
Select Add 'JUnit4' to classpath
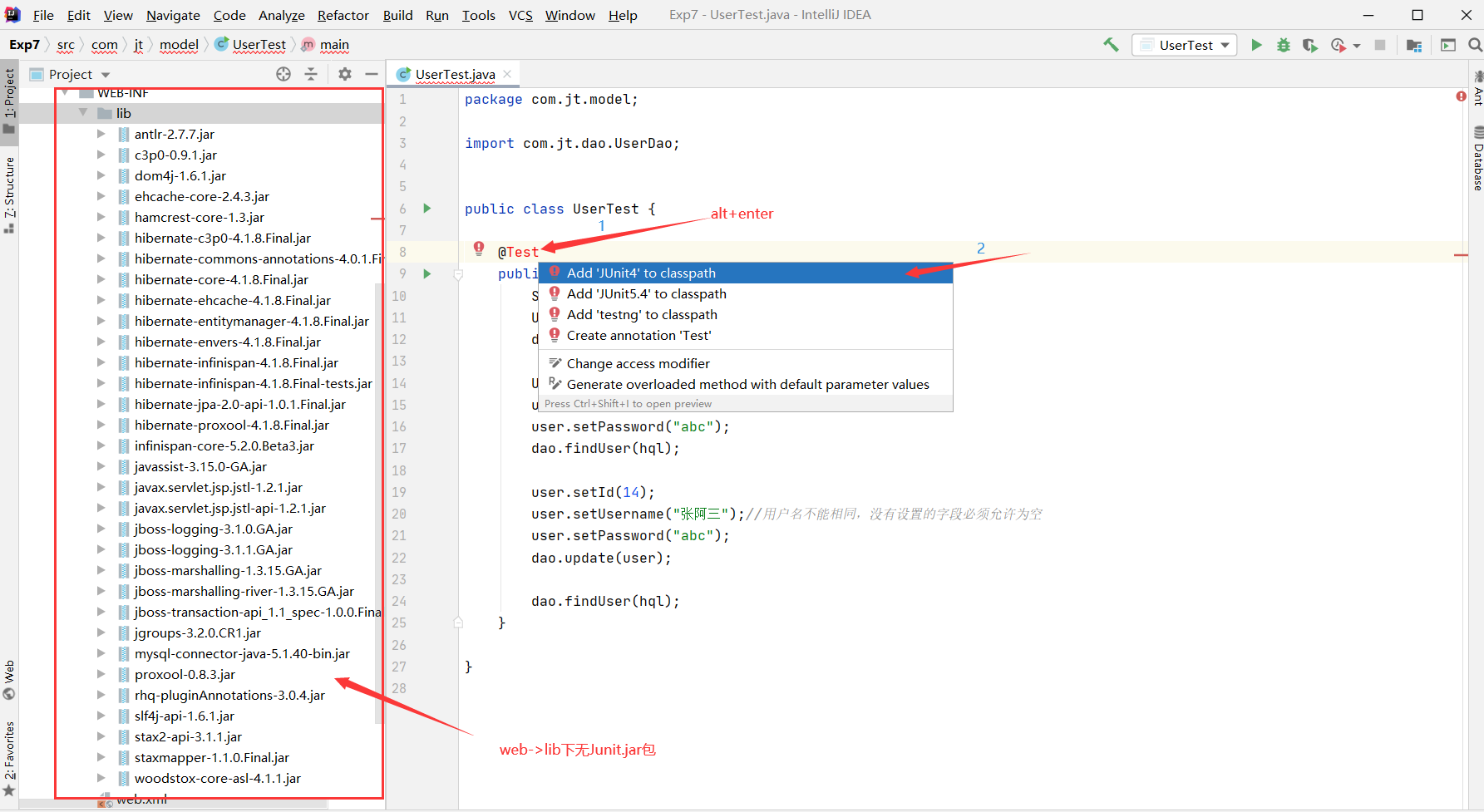pyautogui.click(x=746, y=273)
